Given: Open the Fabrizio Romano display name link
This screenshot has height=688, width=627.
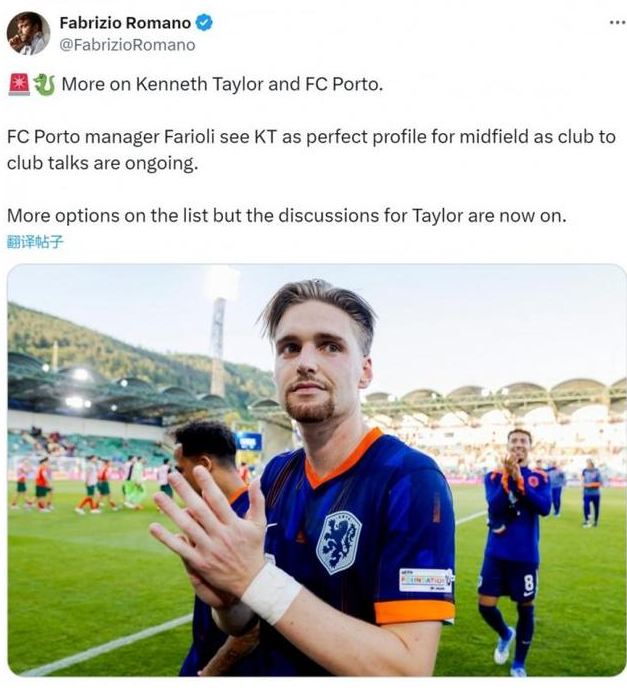Looking at the screenshot, I should (125, 23).
